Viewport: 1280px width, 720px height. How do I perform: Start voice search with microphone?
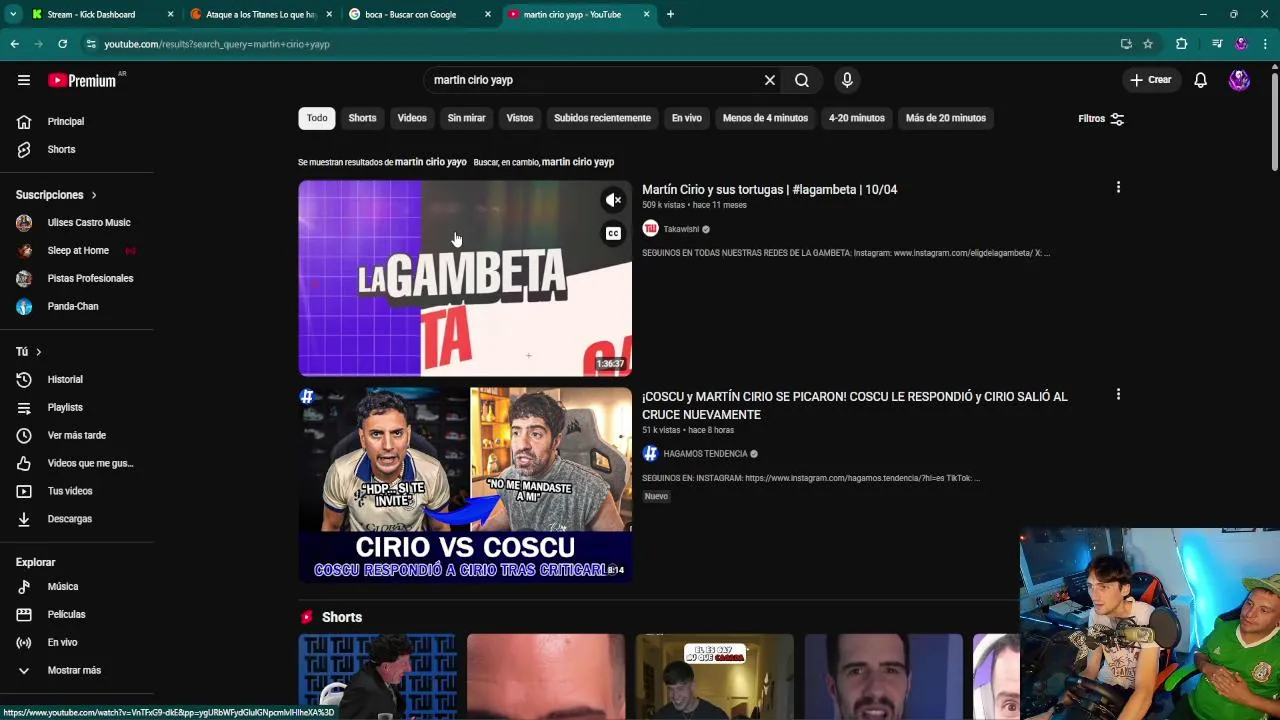tap(847, 80)
